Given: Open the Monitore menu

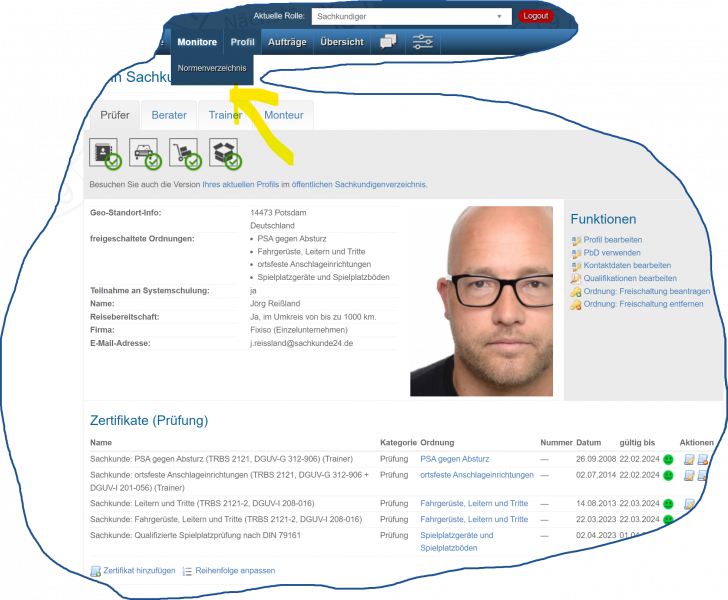Looking at the screenshot, I should [x=197, y=42].
